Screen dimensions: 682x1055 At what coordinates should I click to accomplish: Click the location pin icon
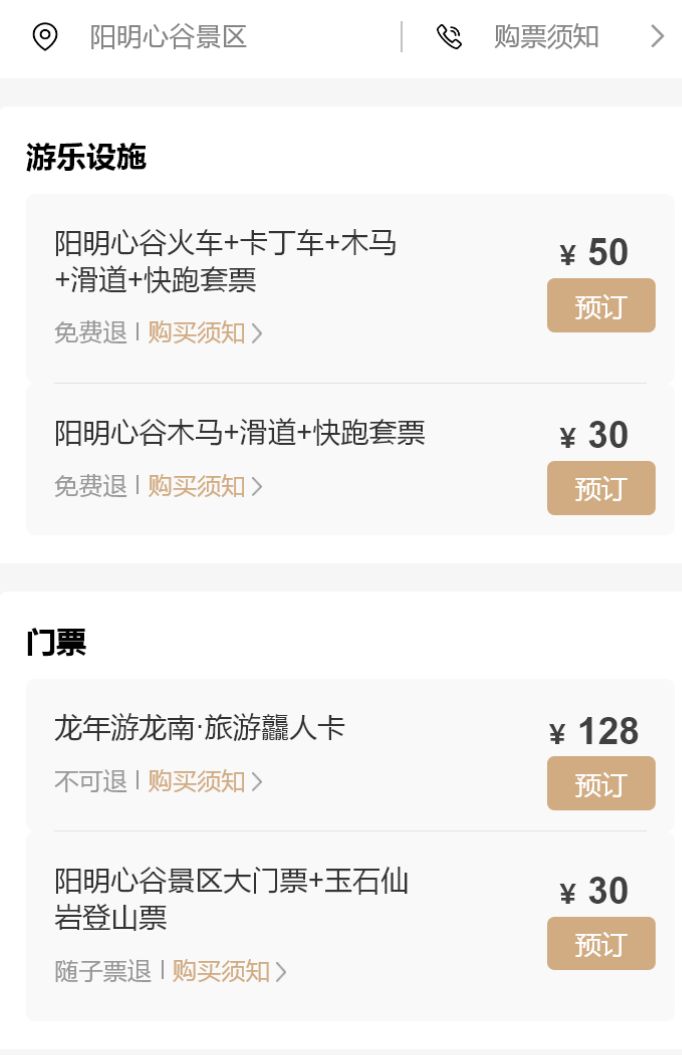pos(45,38)
